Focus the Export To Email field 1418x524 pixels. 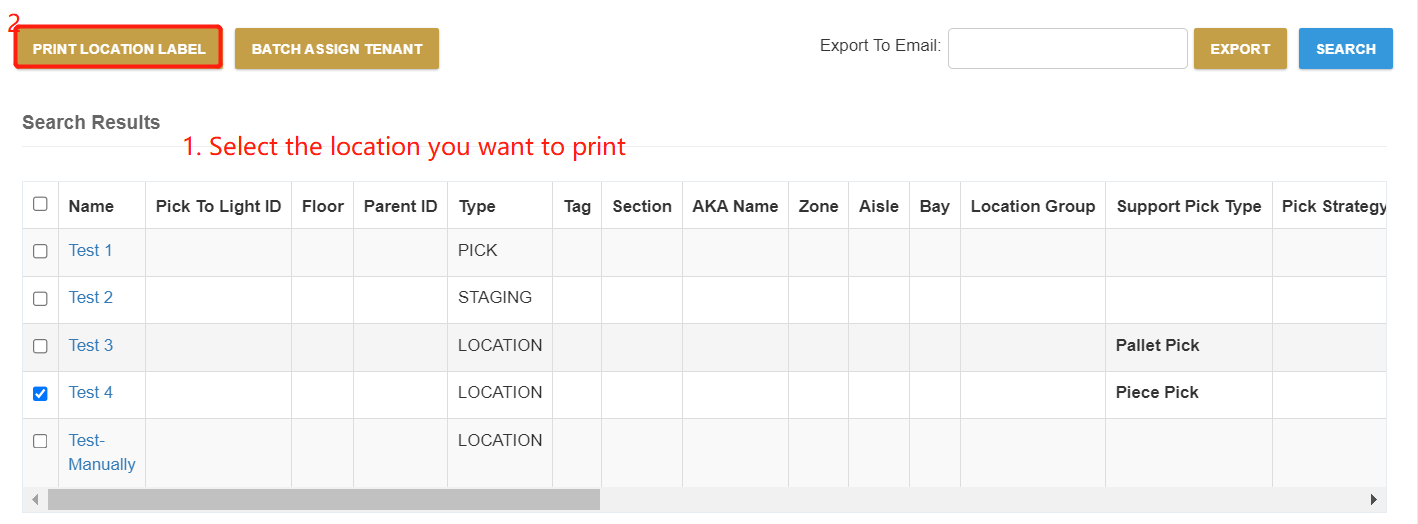tap(1067, 48)
